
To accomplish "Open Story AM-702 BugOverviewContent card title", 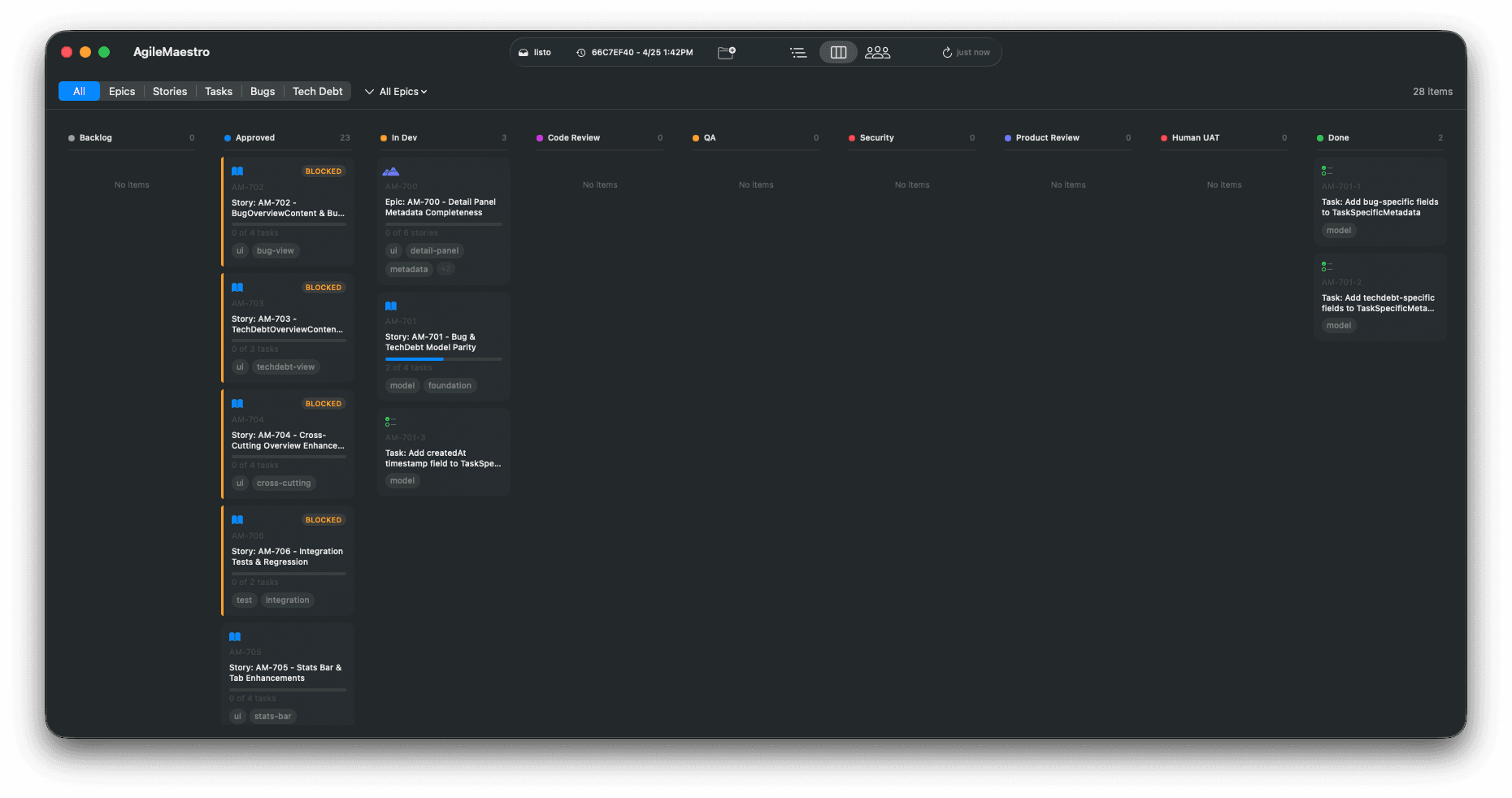I will (288, 208).
